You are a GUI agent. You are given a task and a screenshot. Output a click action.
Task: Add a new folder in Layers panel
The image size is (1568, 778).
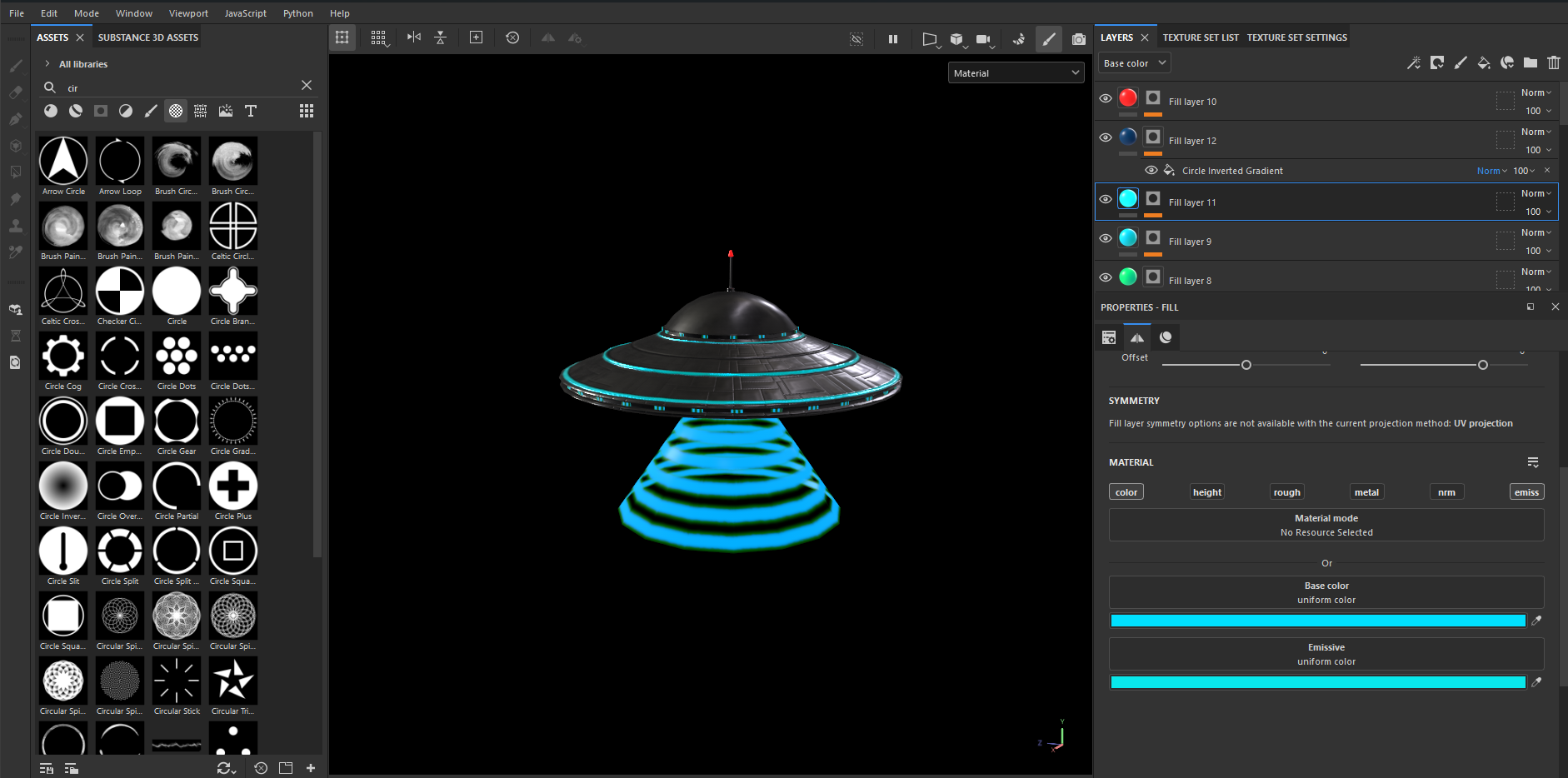click(x=1531, y=63)
